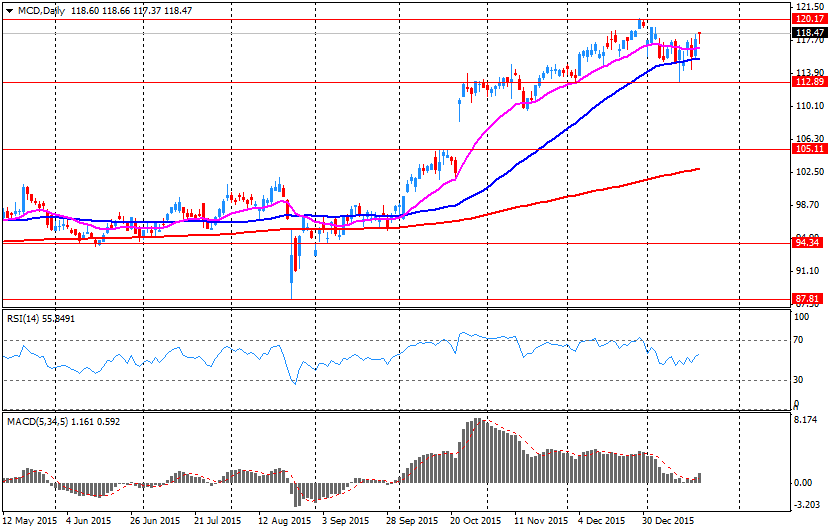Click the MACD 8.174 upper scale value

(806, 419)
